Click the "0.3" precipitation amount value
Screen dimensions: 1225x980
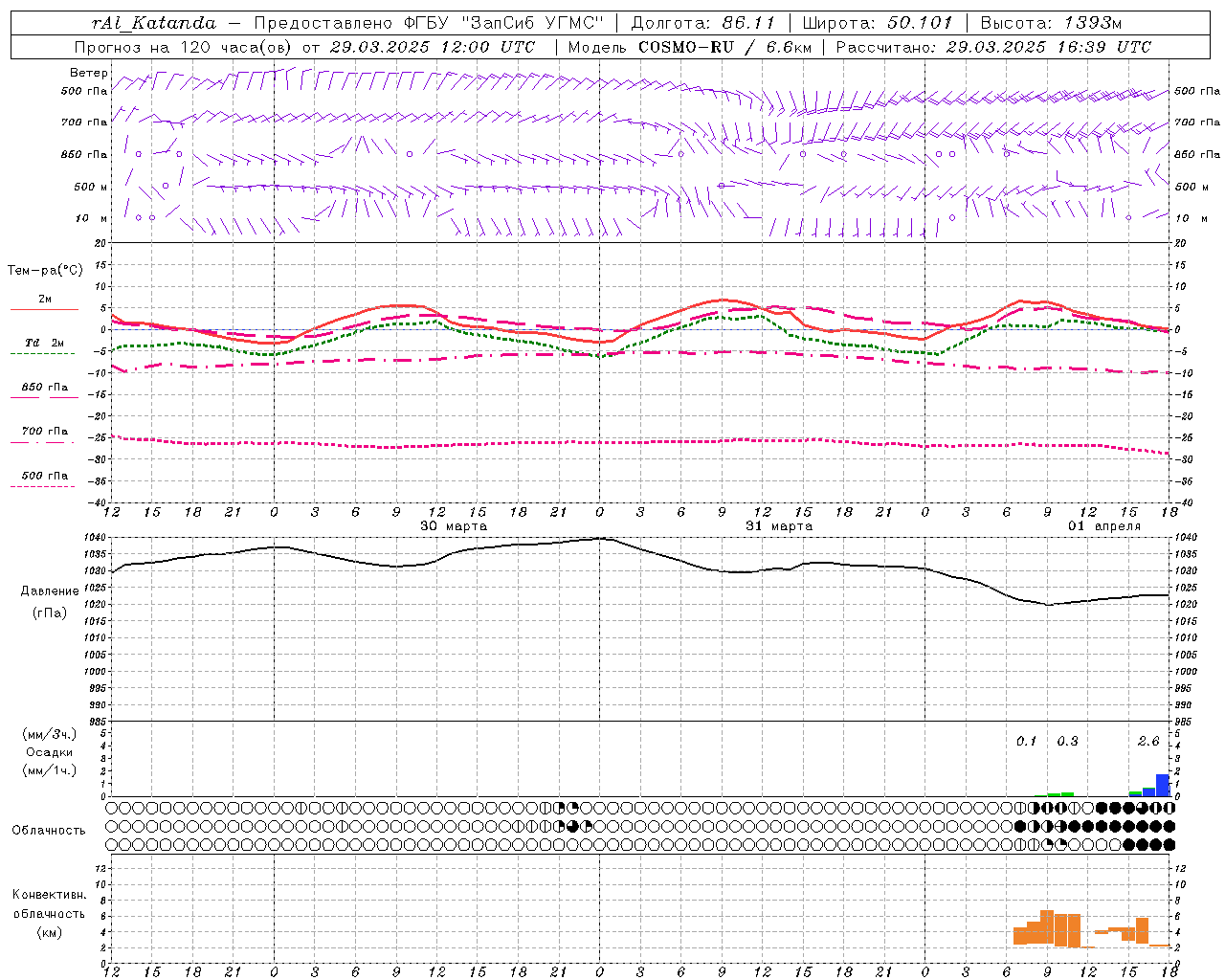click(x=1067, y=742)
